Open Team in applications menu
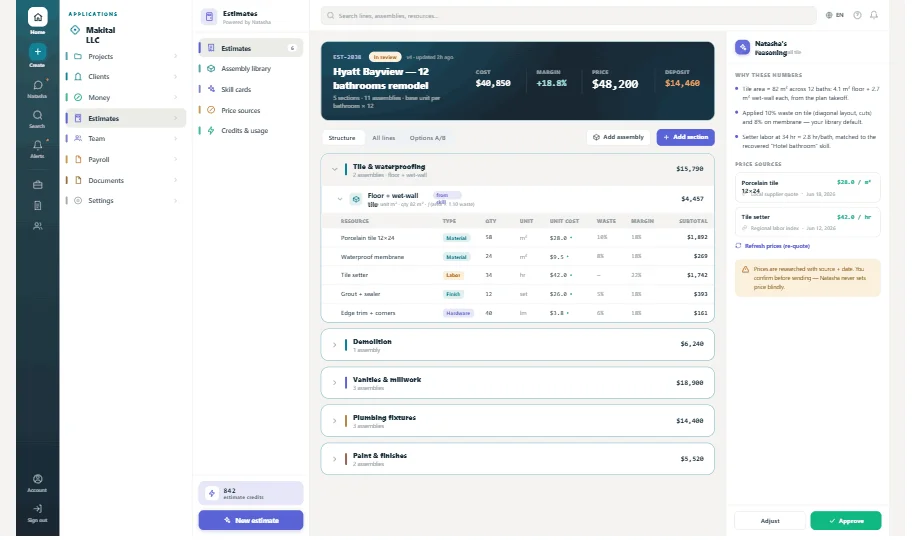 (x=126, y=139)
